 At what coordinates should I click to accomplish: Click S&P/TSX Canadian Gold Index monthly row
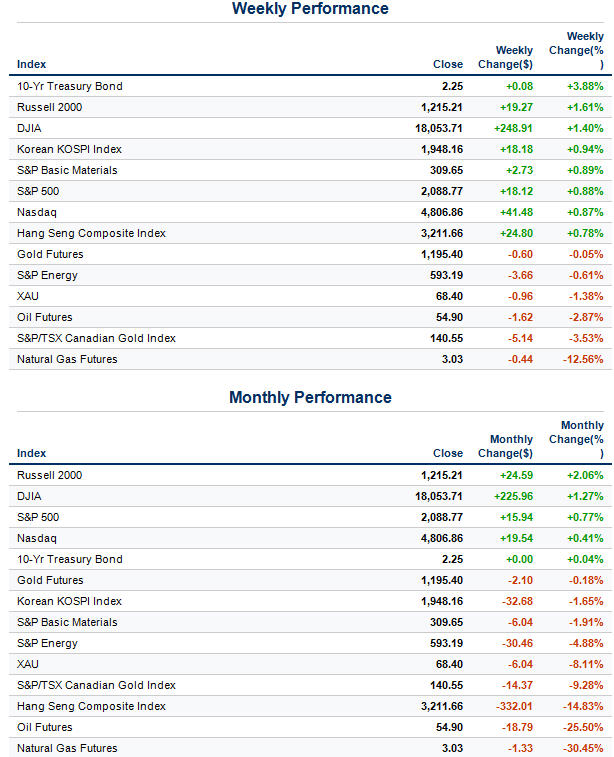[x=96, y=685]
